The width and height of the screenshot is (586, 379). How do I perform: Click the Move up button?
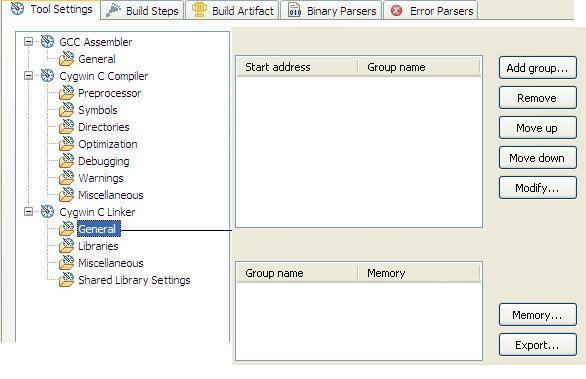coord(537,127)
